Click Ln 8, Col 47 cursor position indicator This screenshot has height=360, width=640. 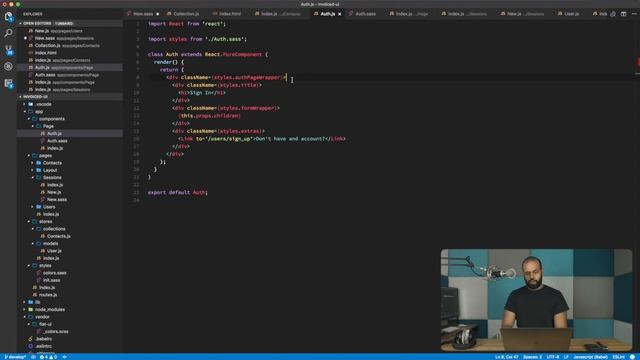(x=507, y=357)
